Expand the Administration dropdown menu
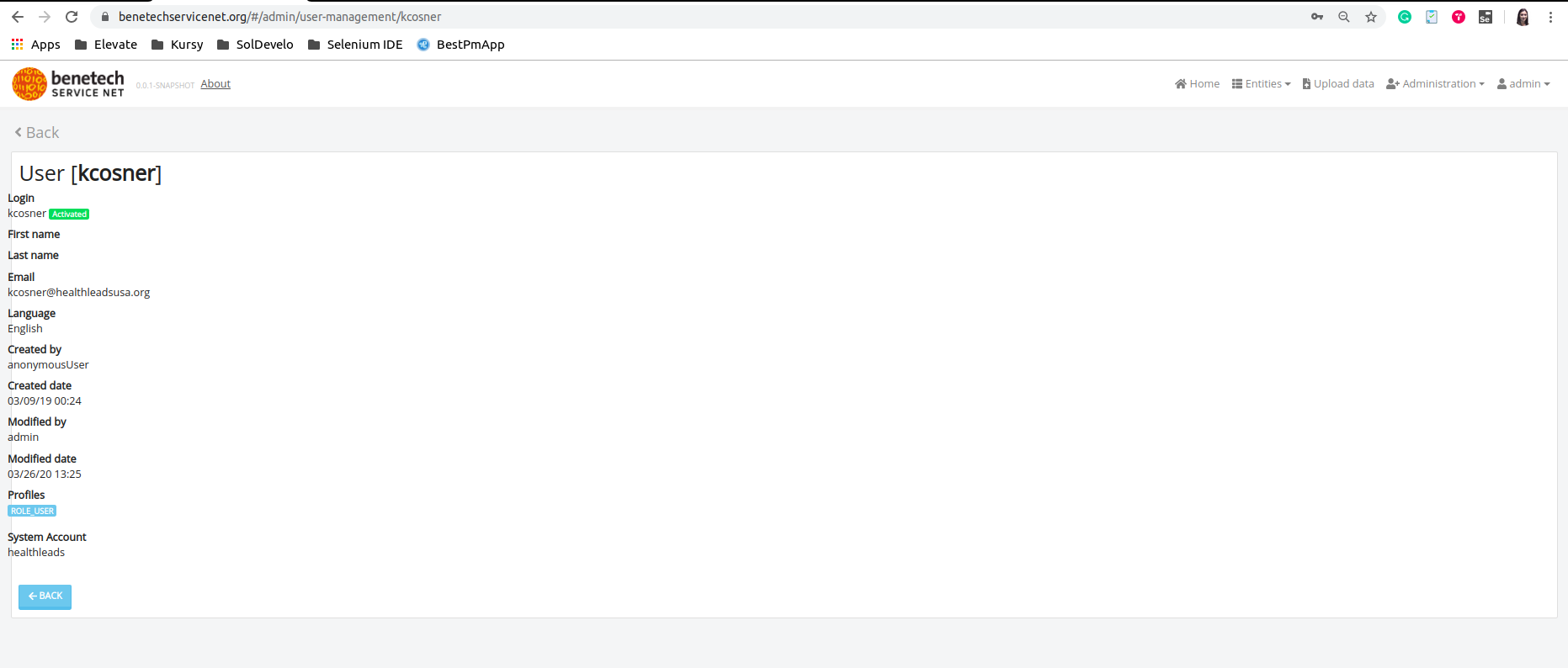Viewport: 1568px width, 668px height. pos(1435,84)
